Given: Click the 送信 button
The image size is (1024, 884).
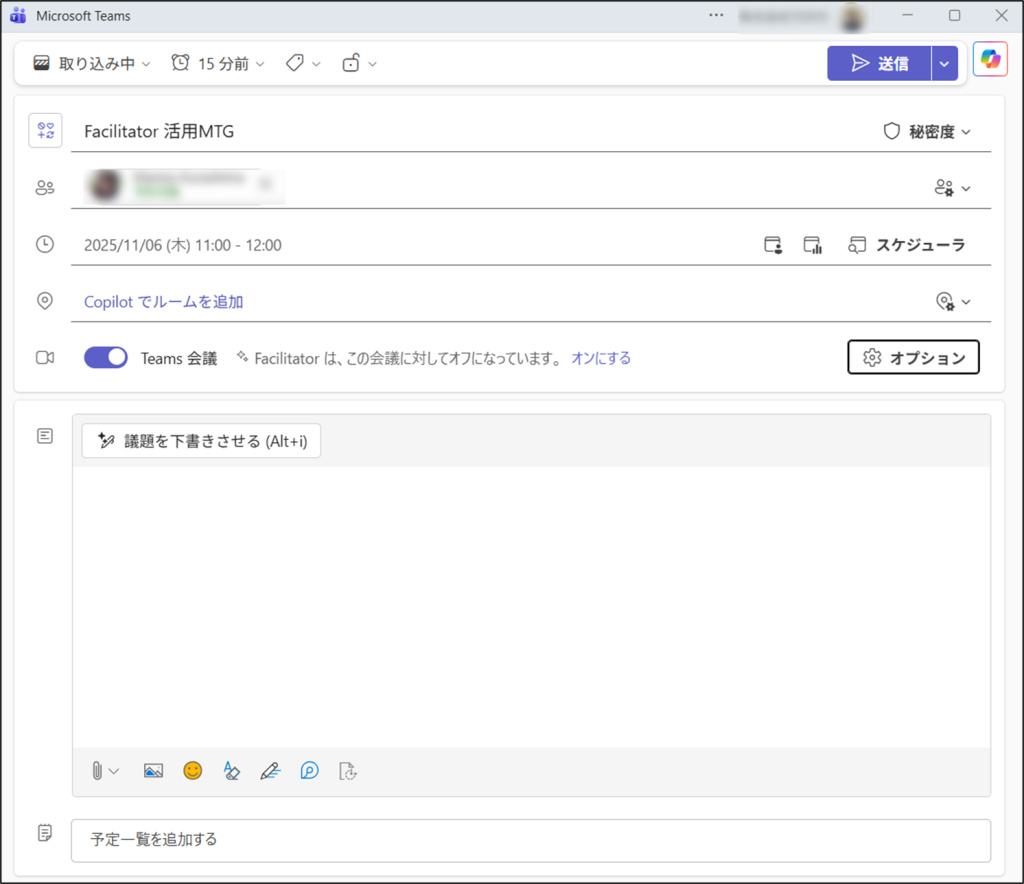Looking at the screenshot, I should coord(879,63).
